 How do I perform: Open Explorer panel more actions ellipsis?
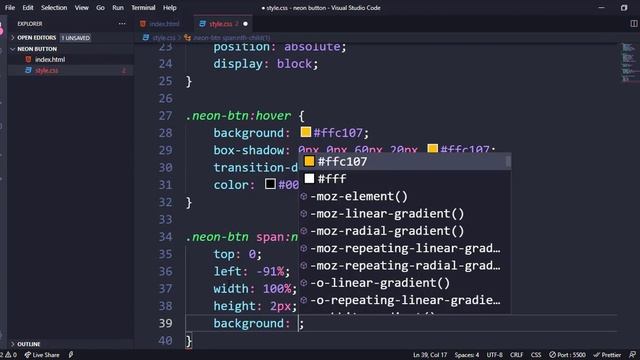tap(122, 24)
